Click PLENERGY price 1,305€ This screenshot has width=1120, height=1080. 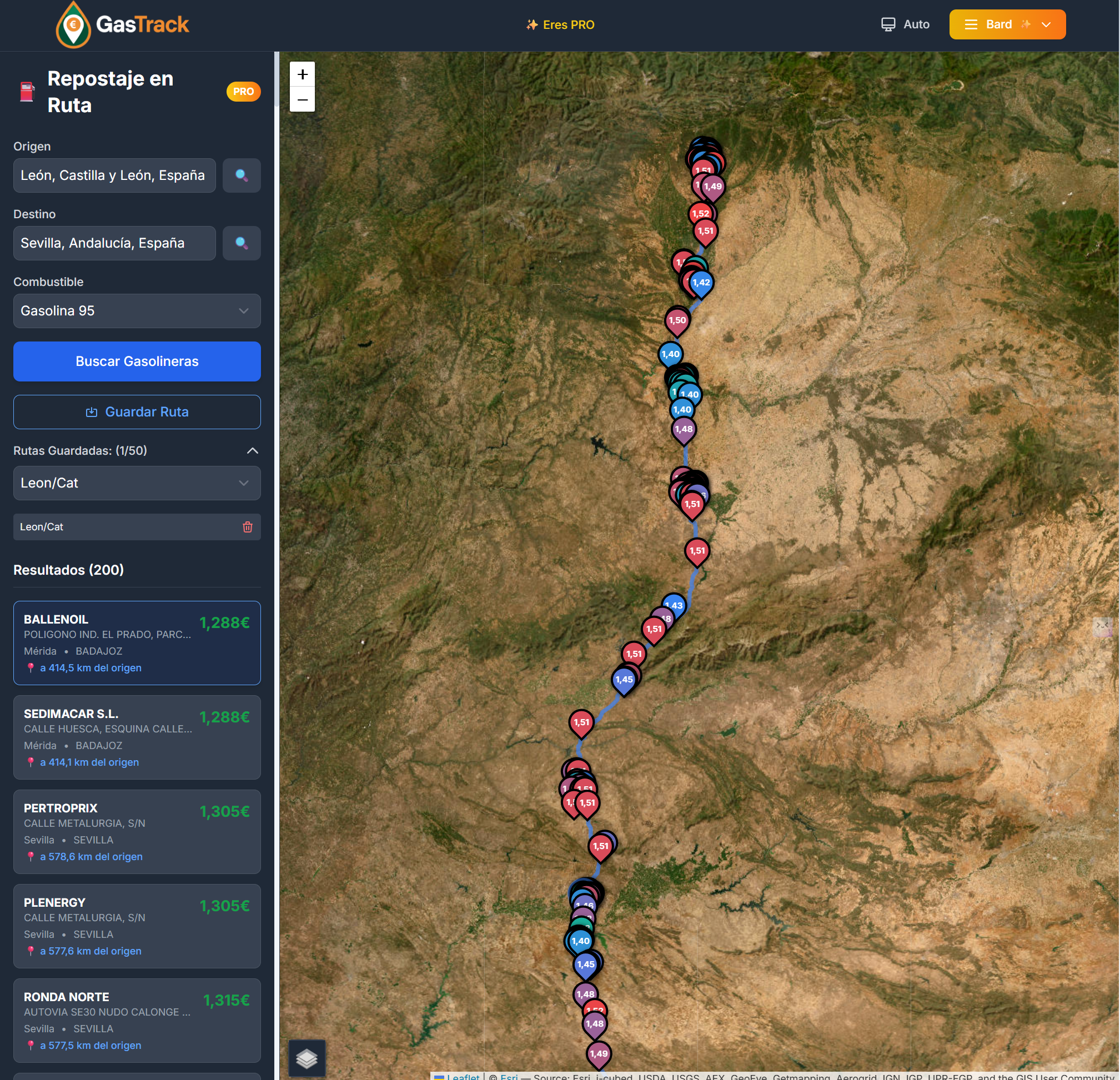tap(224, 906)
